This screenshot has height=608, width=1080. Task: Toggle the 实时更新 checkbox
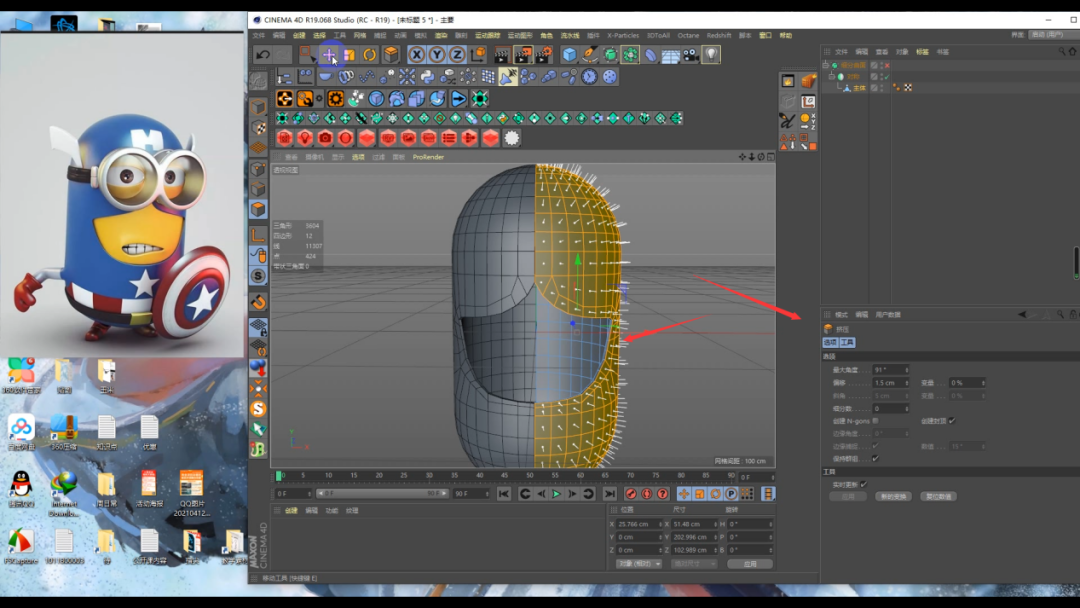click(864, 485)
